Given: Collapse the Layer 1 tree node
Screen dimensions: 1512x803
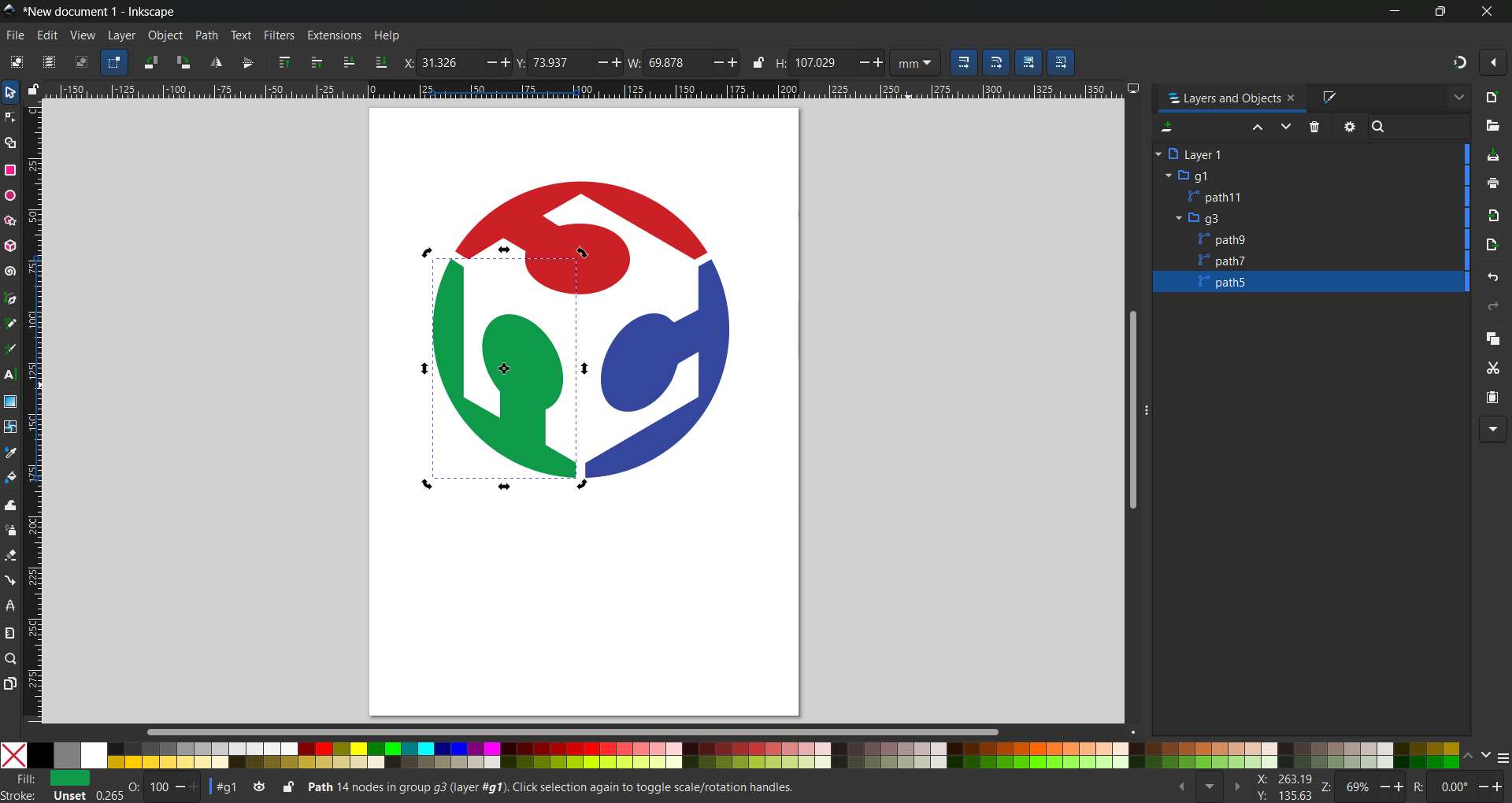Looking at the screenshot, I should tap(1158, 154).
